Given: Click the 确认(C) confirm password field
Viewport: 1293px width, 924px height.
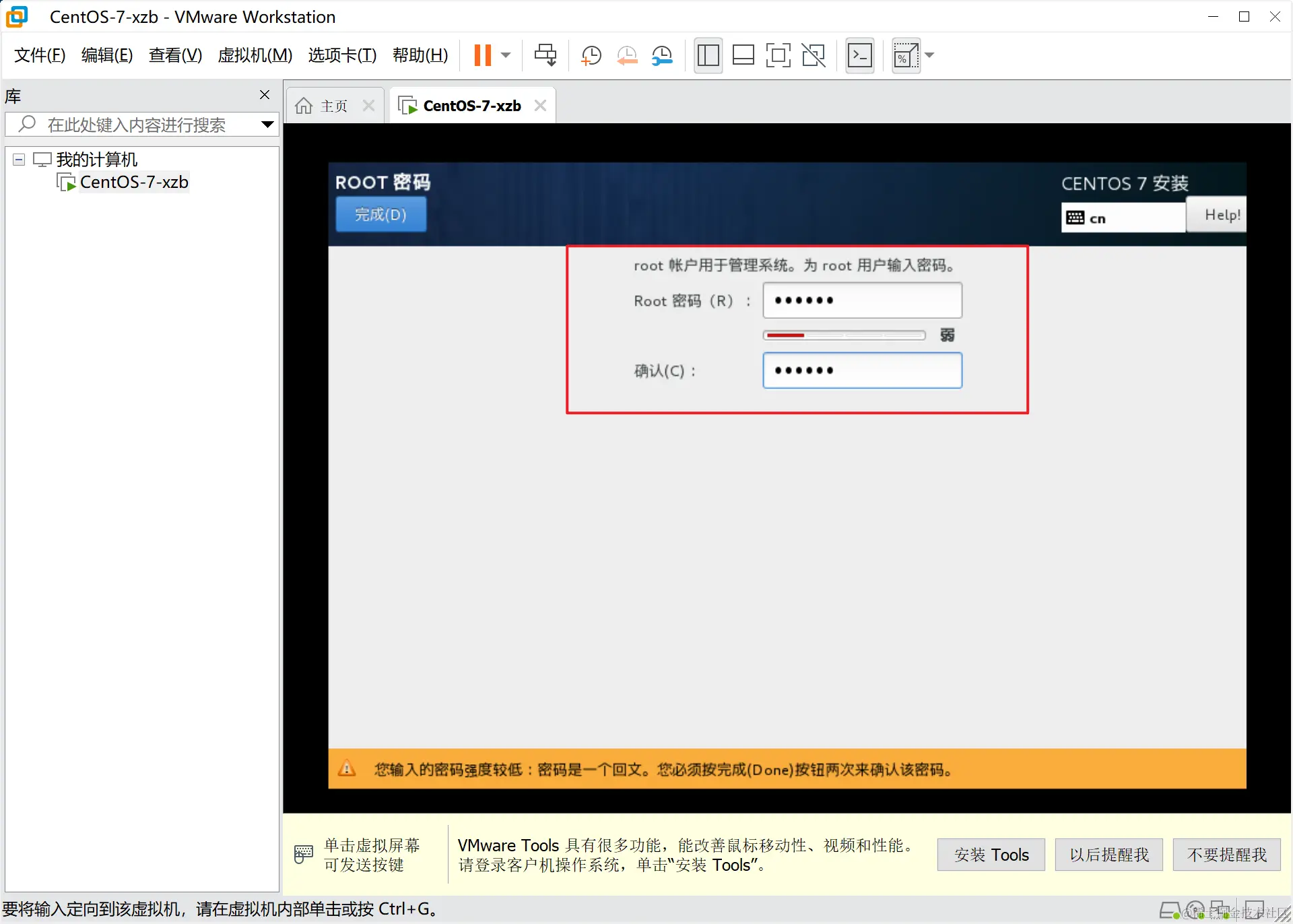Looking at the screenshot, I should (x=862, y=370).
